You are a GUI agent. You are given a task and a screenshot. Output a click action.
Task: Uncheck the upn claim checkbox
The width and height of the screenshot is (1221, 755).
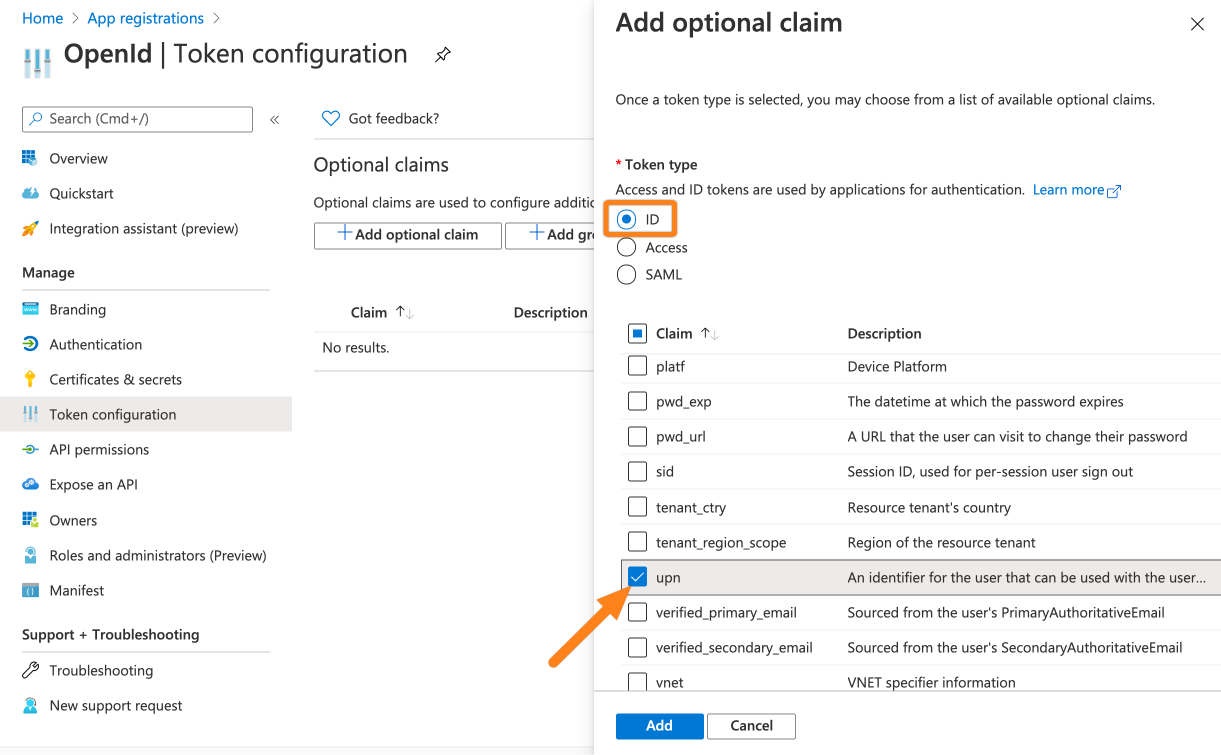click(x=637, y=577)
